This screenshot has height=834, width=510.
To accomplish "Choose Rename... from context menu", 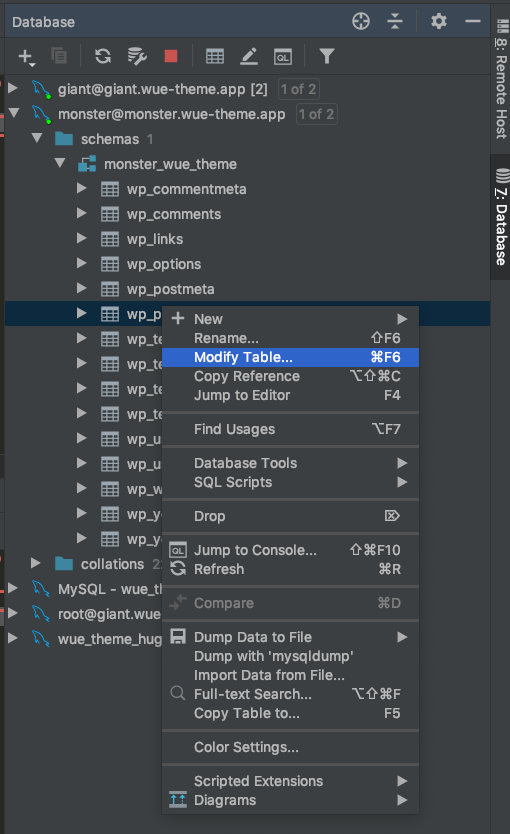I will (290, 338).
